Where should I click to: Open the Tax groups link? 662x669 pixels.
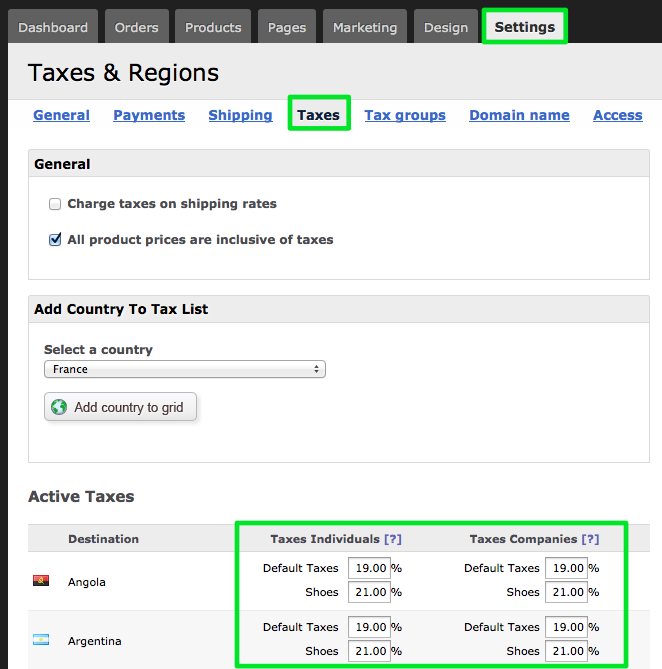click(405, 115)
